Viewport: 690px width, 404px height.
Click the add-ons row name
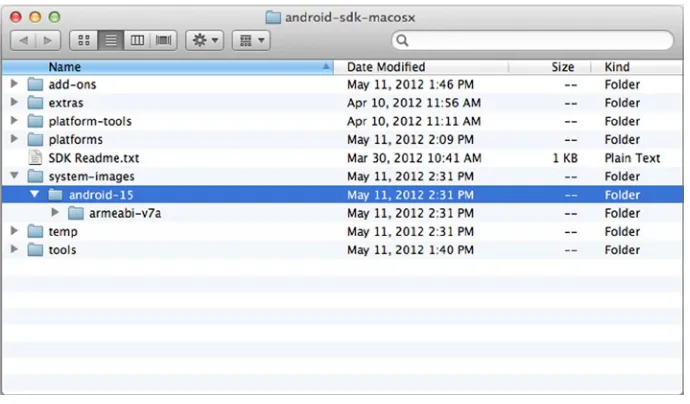pos(72,84)
